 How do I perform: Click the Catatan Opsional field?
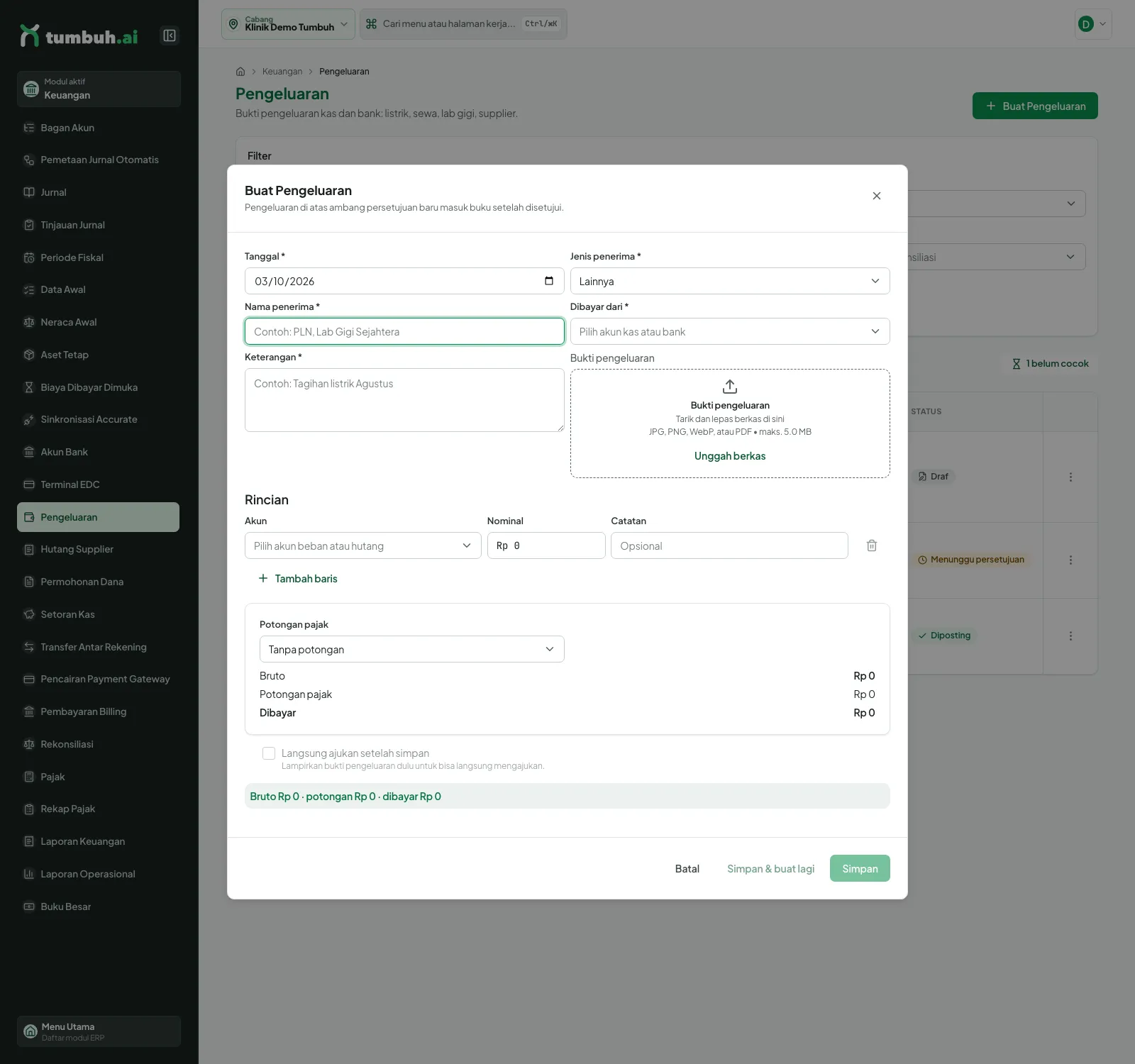729,545
